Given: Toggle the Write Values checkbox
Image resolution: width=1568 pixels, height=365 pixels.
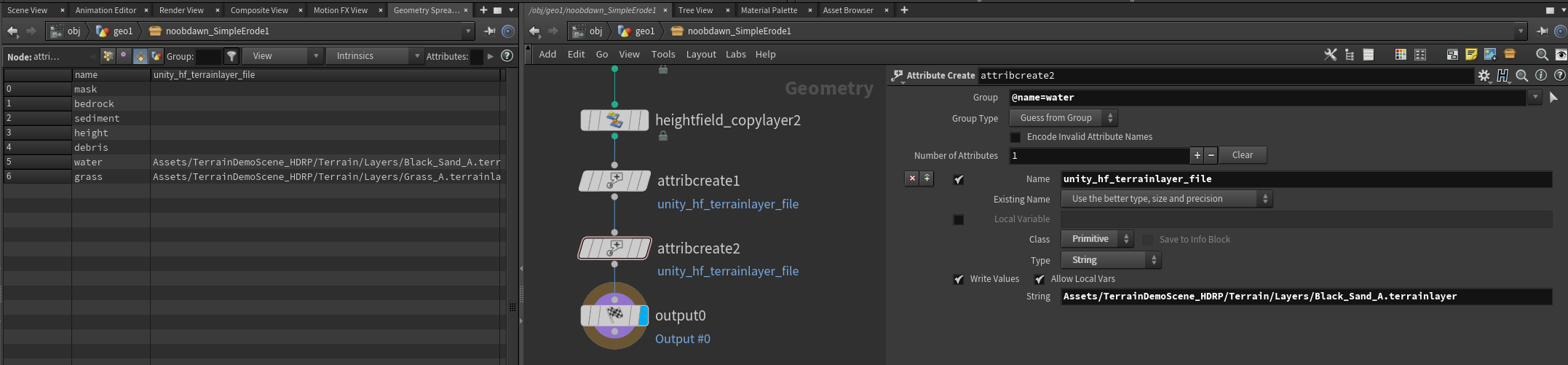Looking at the screenshot, I should point(959,279).
